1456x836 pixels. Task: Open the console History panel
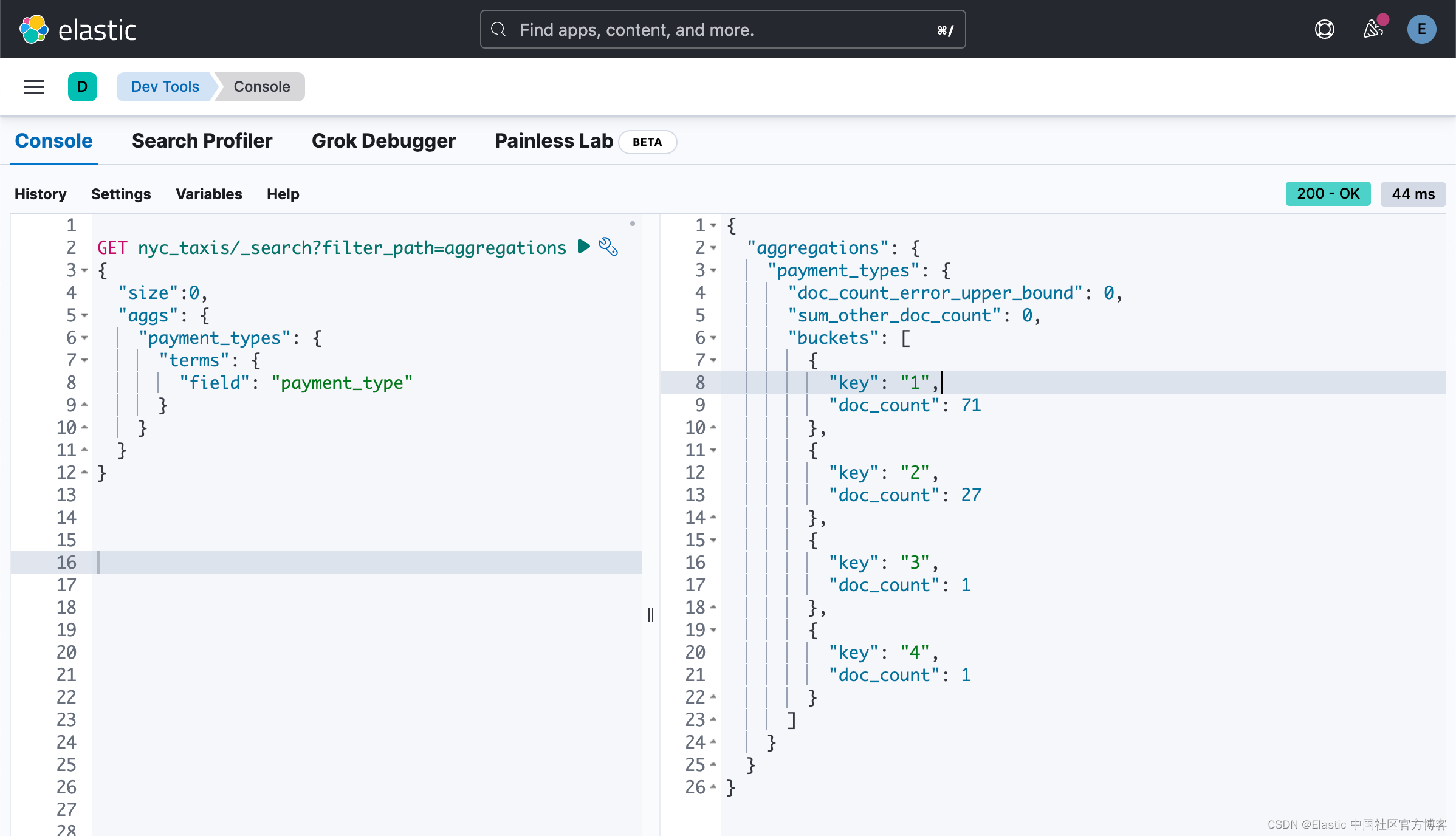tap(40, 194)
